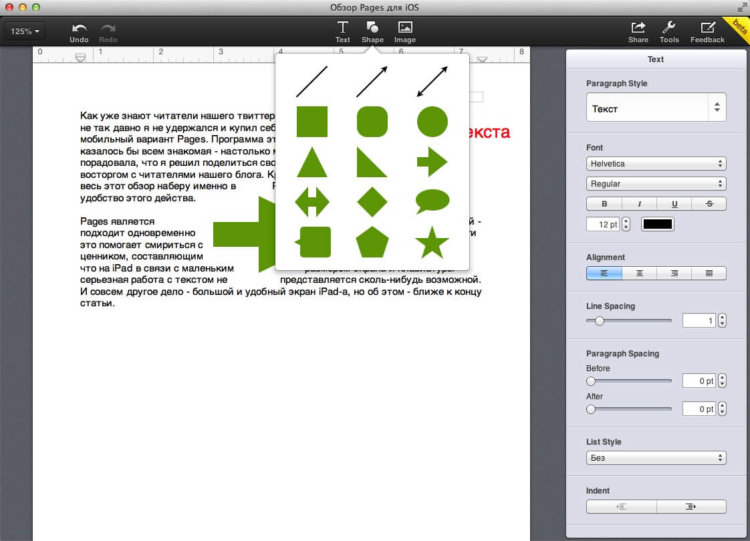Viewport: 750px width, 541px height.
Task: Insert the green diamond shape
Action: point(372,202)
